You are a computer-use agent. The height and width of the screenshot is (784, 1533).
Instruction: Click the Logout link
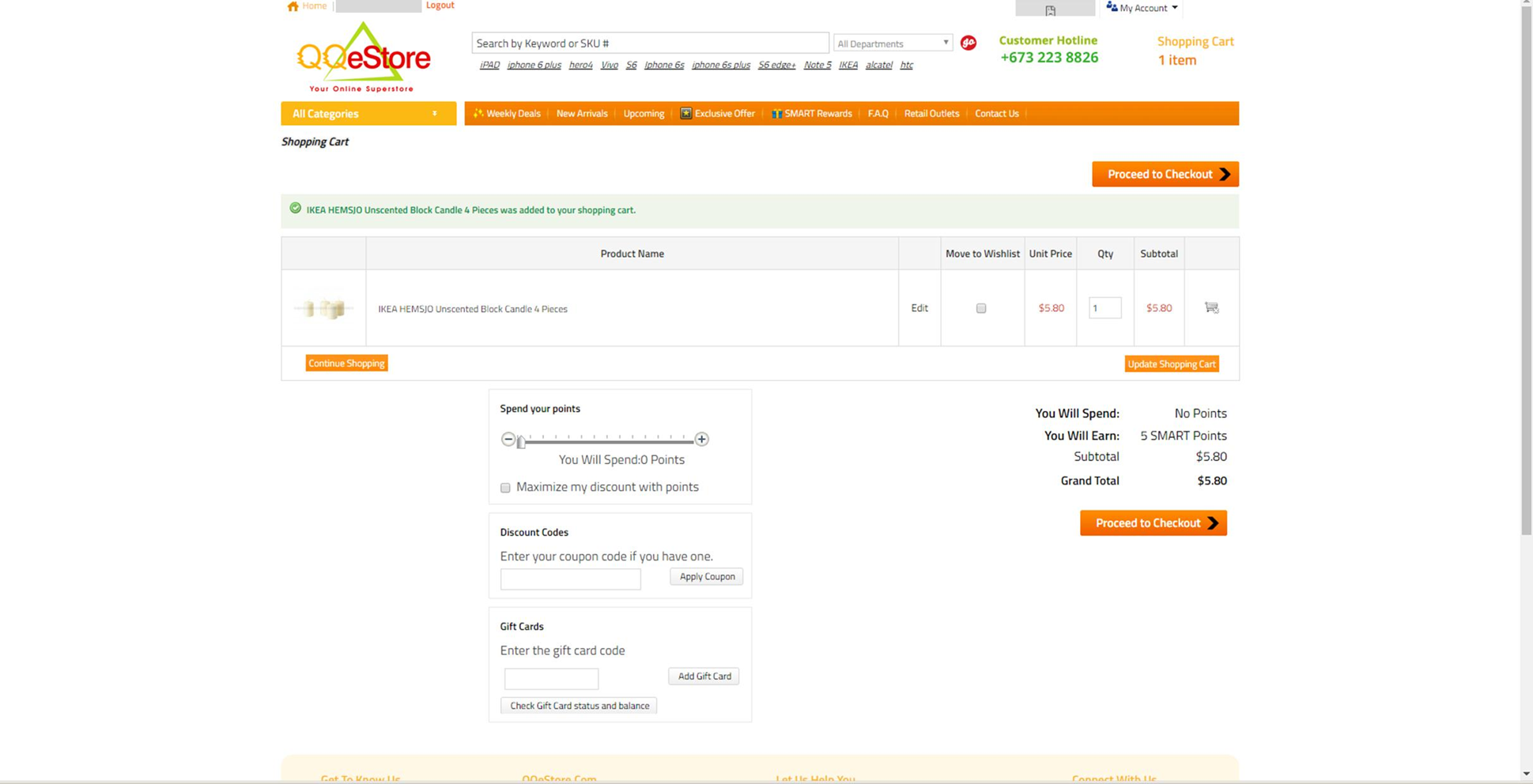(440, 6)
